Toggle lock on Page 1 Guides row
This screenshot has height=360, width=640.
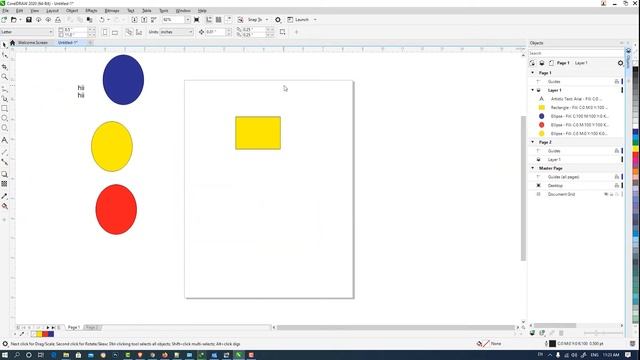coord(617,82)
